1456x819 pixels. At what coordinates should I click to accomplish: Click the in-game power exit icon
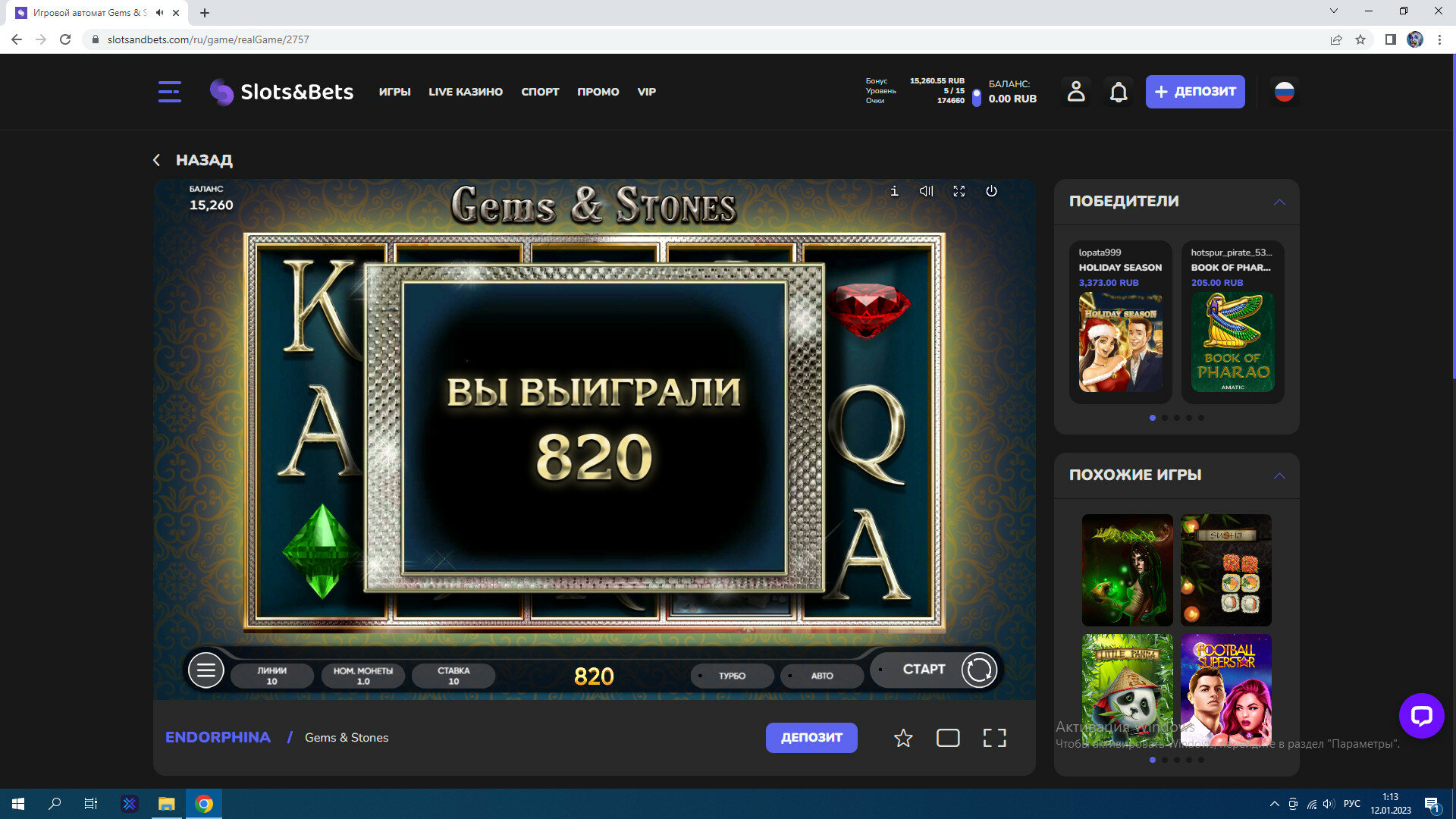(x=991, y=191)
